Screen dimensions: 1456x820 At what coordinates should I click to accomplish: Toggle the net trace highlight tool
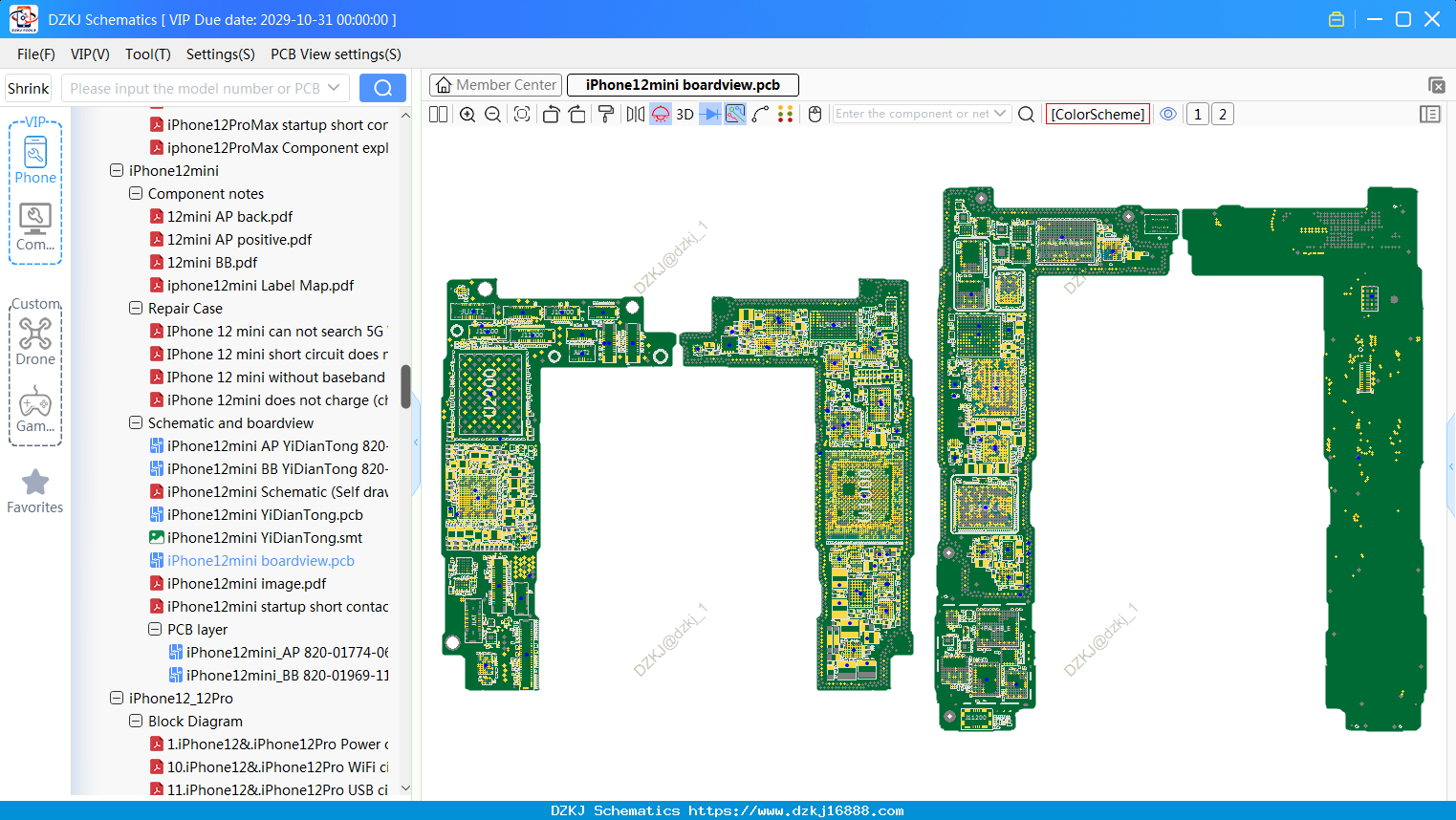(x=735, y=114)
